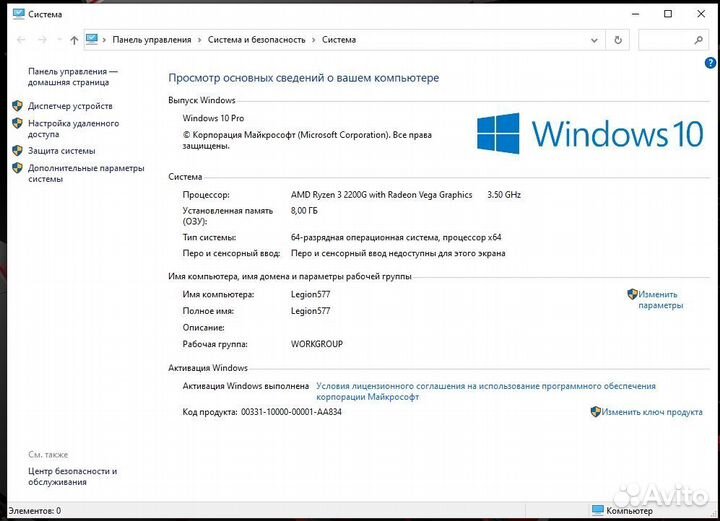
Task: Maximize the Система window
Action: [x=668, y=14]
